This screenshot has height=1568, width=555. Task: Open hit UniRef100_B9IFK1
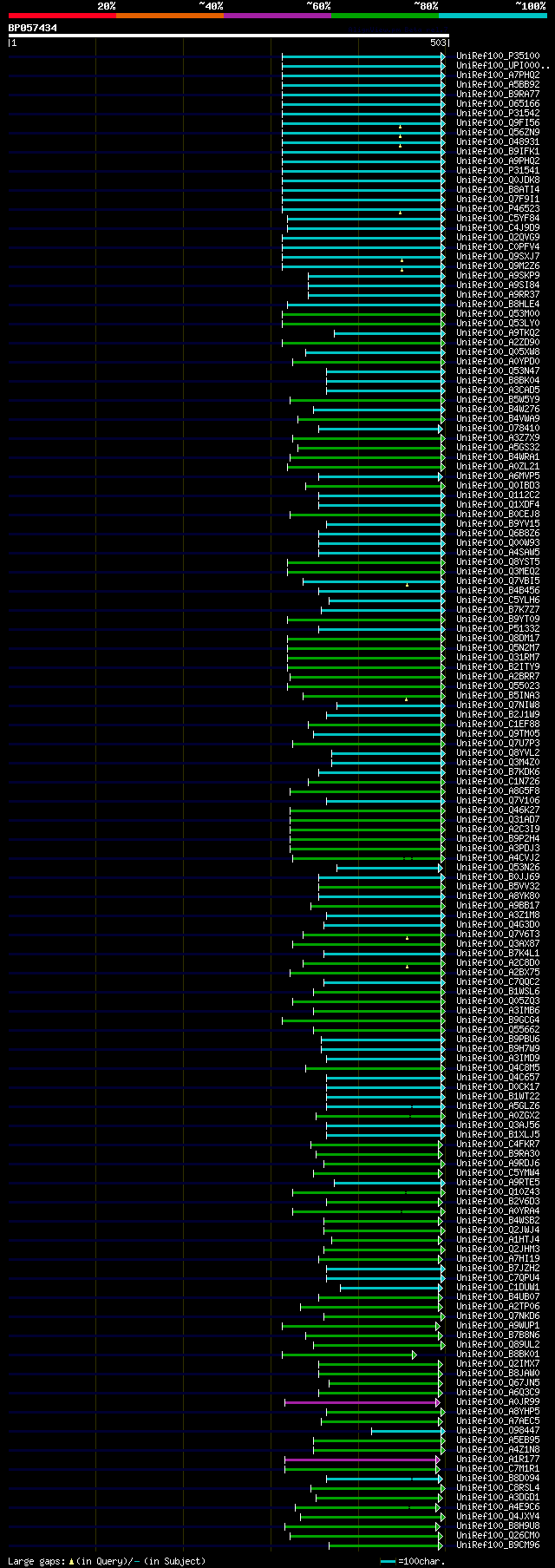click(498, 152)
